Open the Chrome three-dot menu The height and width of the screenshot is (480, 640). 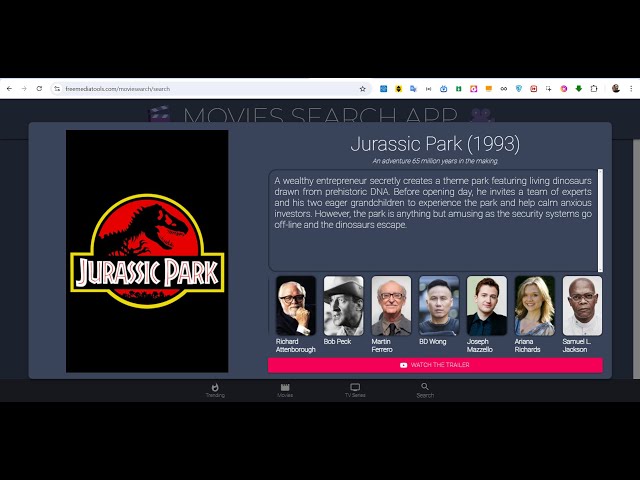pyautogui.click(x=631, y=88)
